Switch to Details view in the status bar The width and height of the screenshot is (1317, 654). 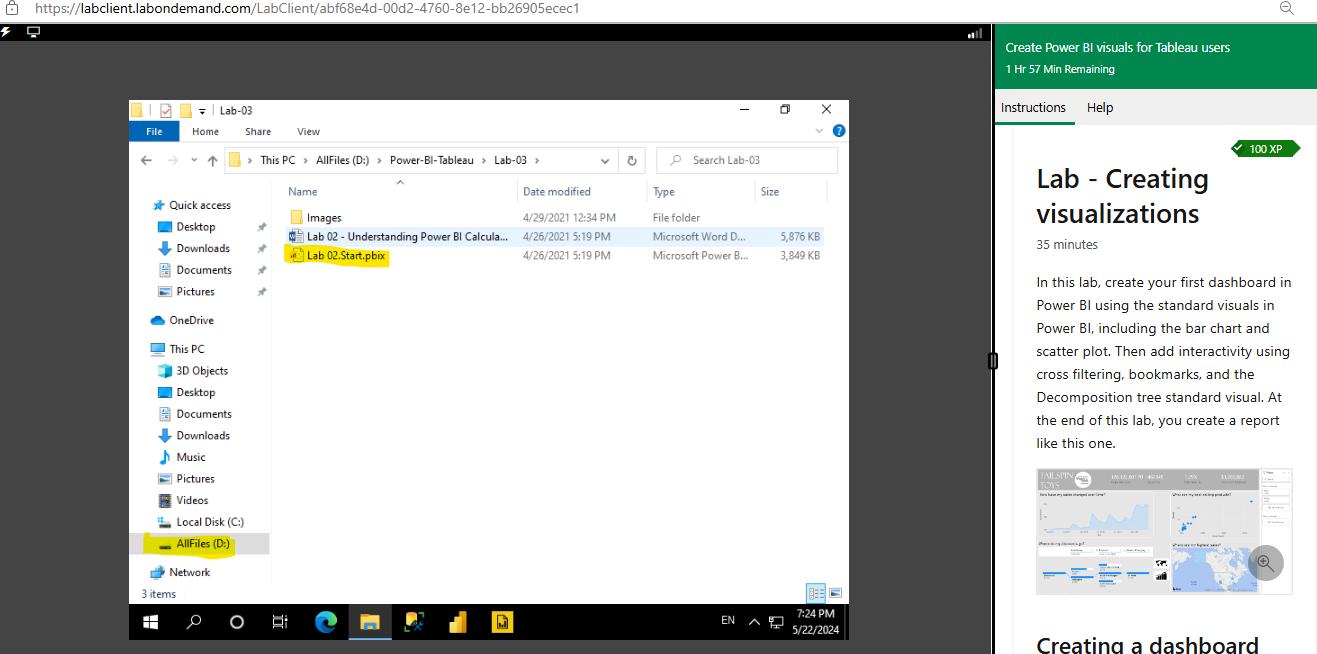[816, 592]
